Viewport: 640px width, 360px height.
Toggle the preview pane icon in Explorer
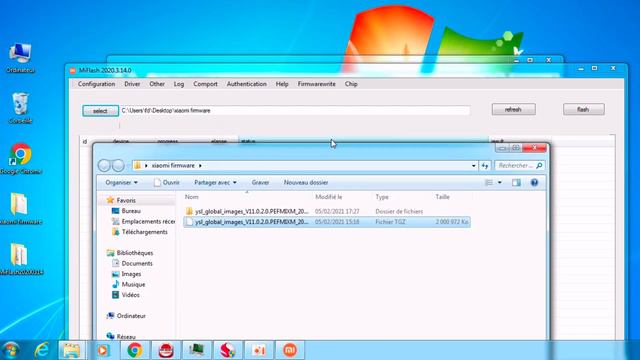[x=516, y=182]
